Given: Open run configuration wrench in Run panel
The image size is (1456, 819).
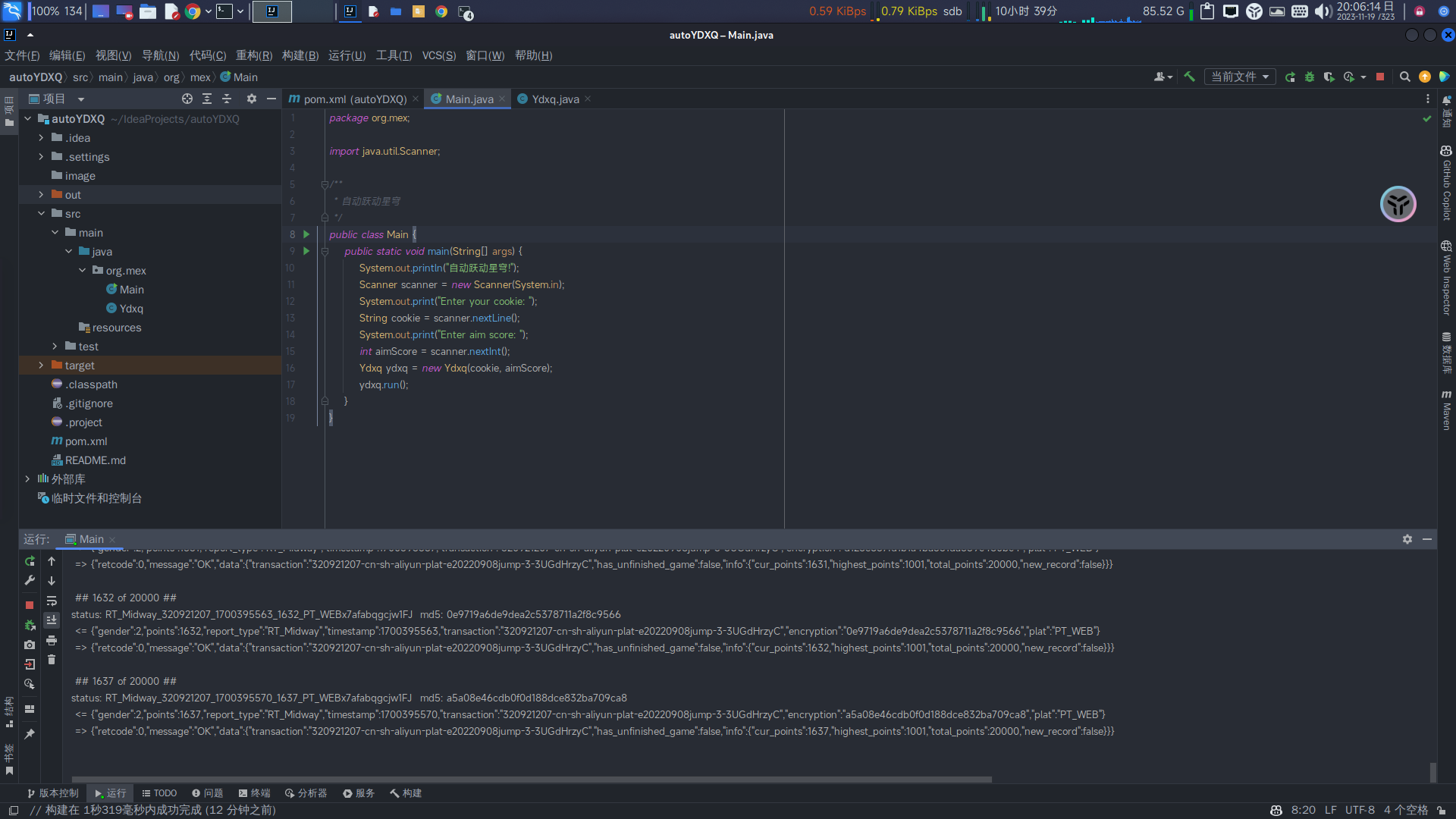Looking at the screenshot, I should pyautogui.click(x=30, y=580).
